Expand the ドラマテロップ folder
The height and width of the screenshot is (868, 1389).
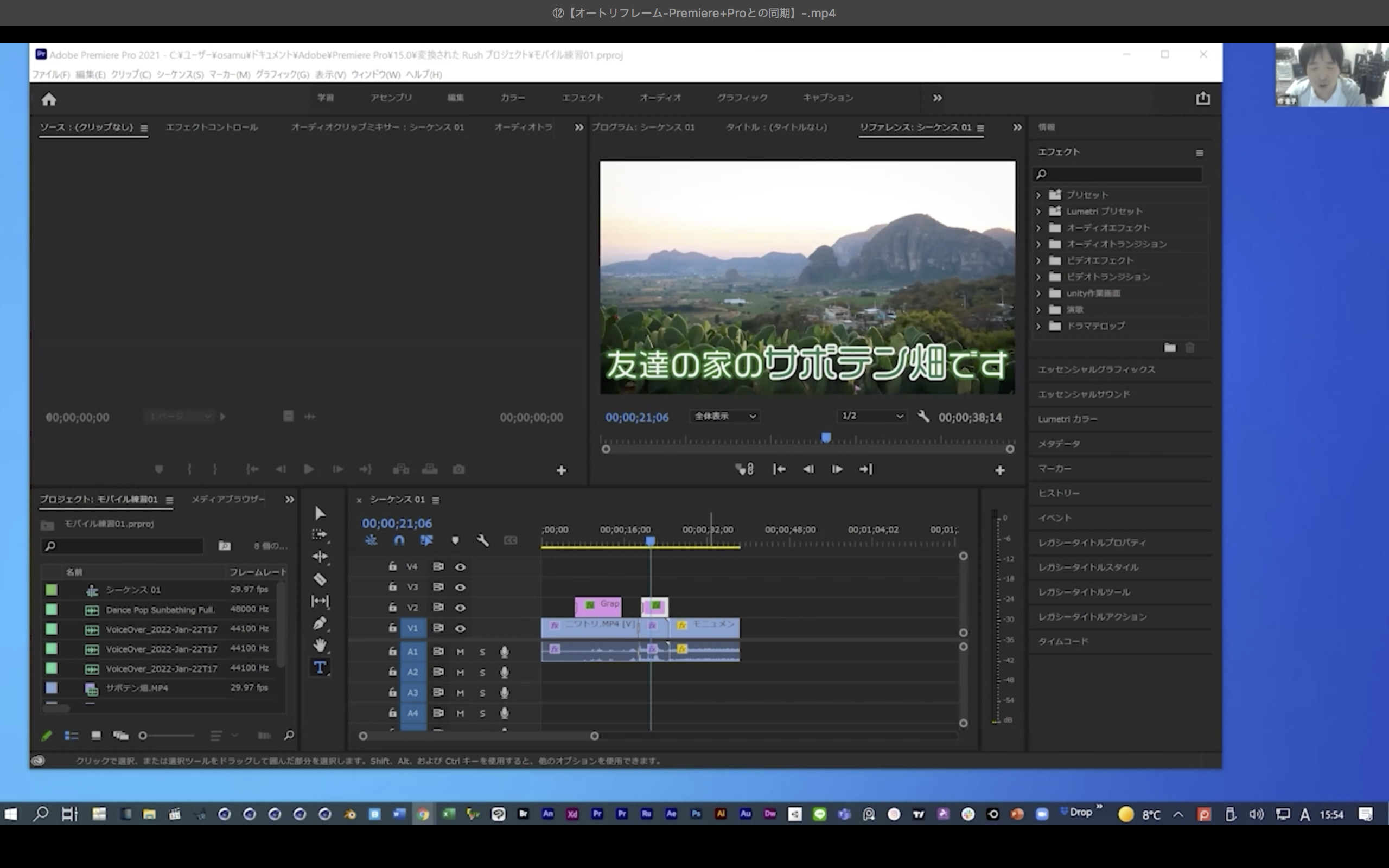tap(1038, 326)
